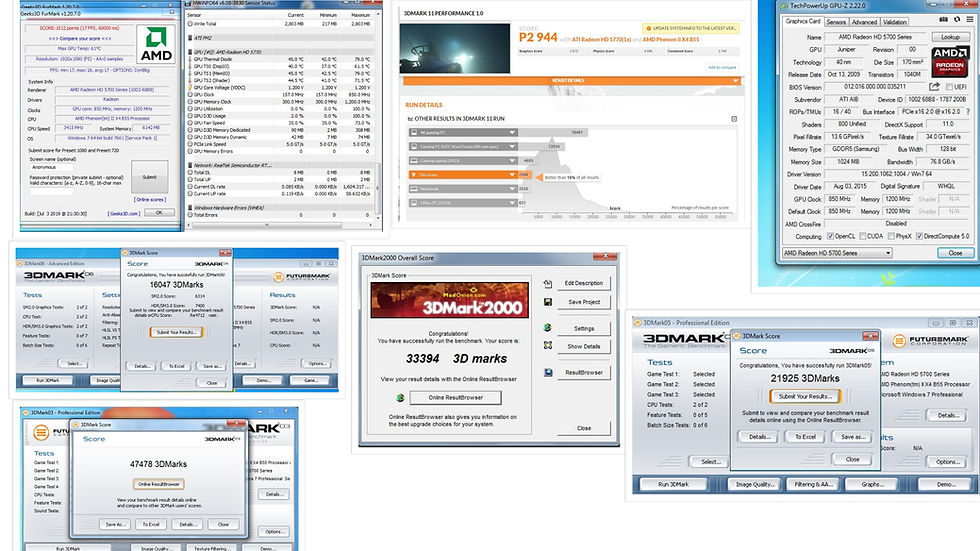The height and width of the screenshot is (551, 980).
Task: Expand the orange Result Details bar
Action: [573, 81]
